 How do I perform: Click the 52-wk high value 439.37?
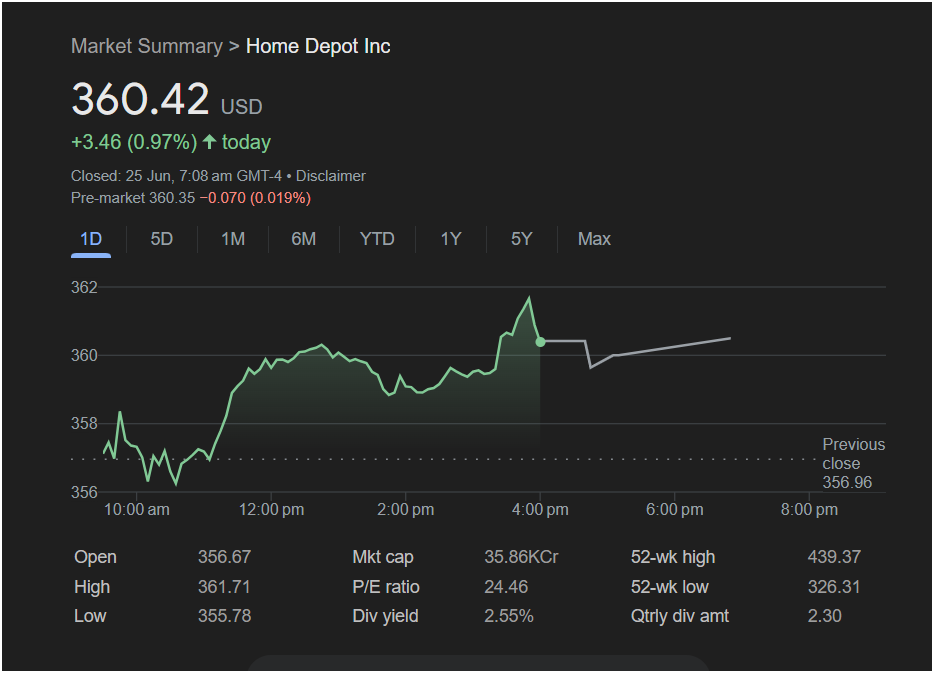point(834,557)
